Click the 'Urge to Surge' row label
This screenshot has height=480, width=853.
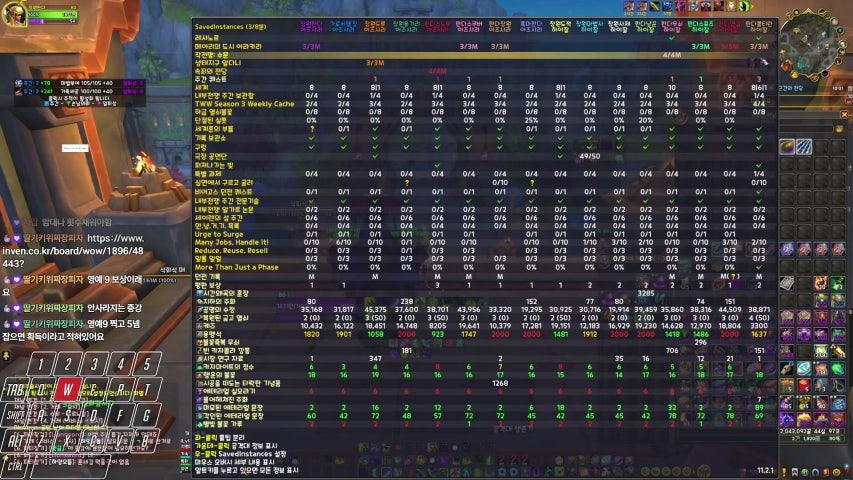(218, 234)
